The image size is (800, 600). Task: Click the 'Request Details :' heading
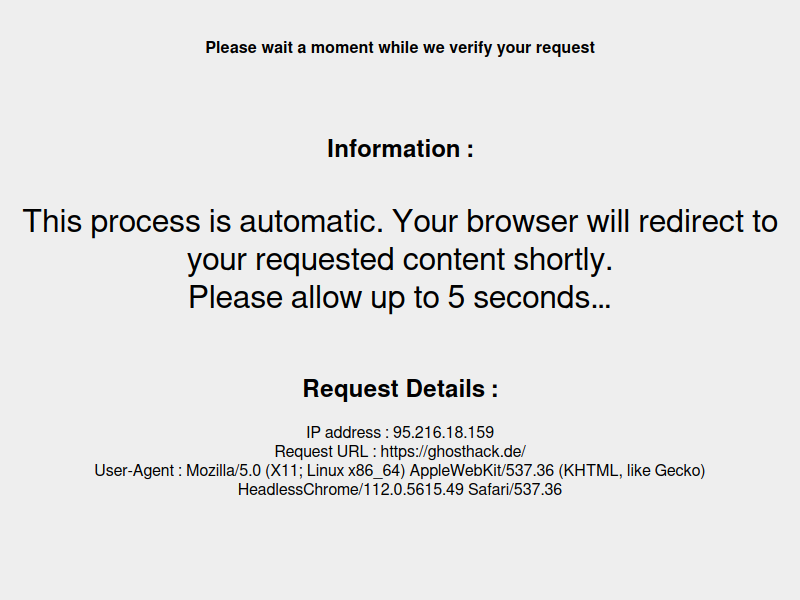tap(401, 389)
